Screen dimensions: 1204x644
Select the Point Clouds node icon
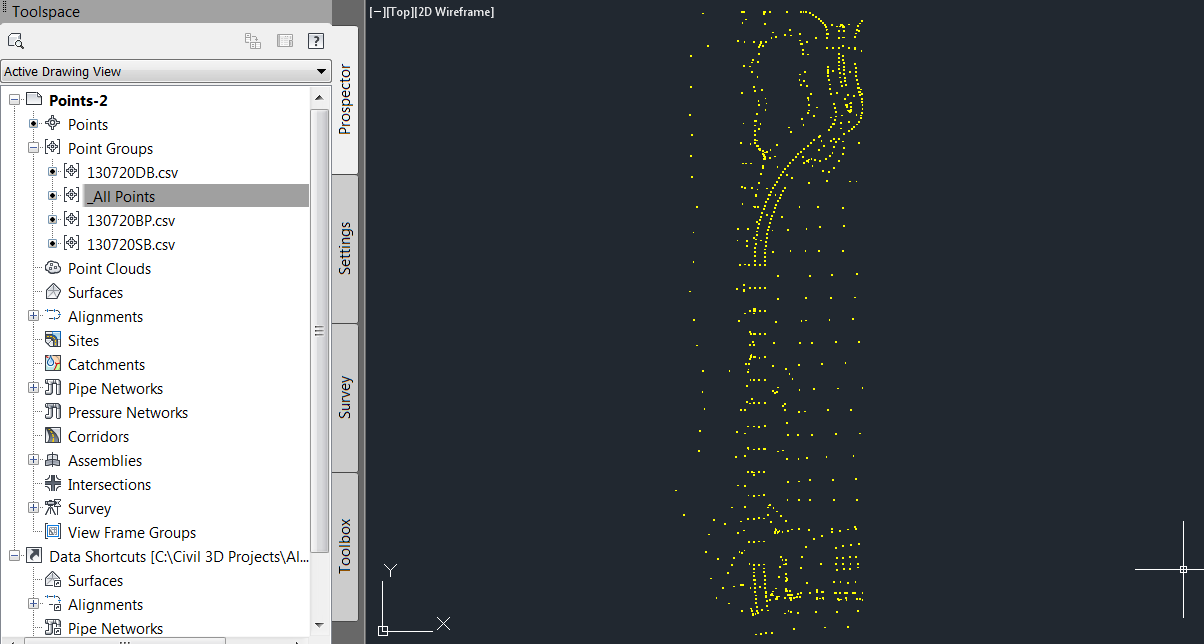point(54,268)
